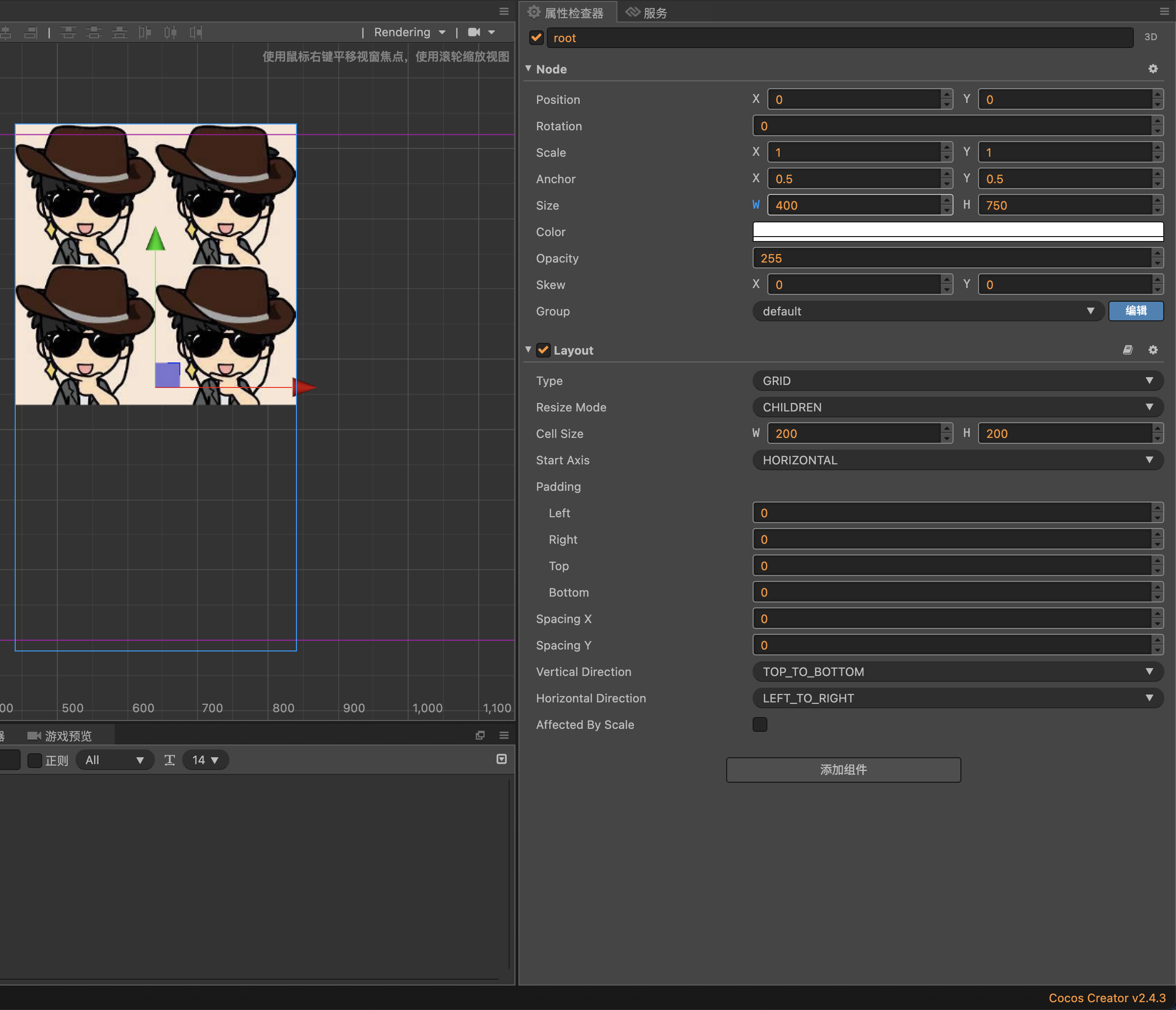Screen dimensions: 1176x1010
Task: Enable Affected By Scale checkbox
Action: (x=759, y=724)
